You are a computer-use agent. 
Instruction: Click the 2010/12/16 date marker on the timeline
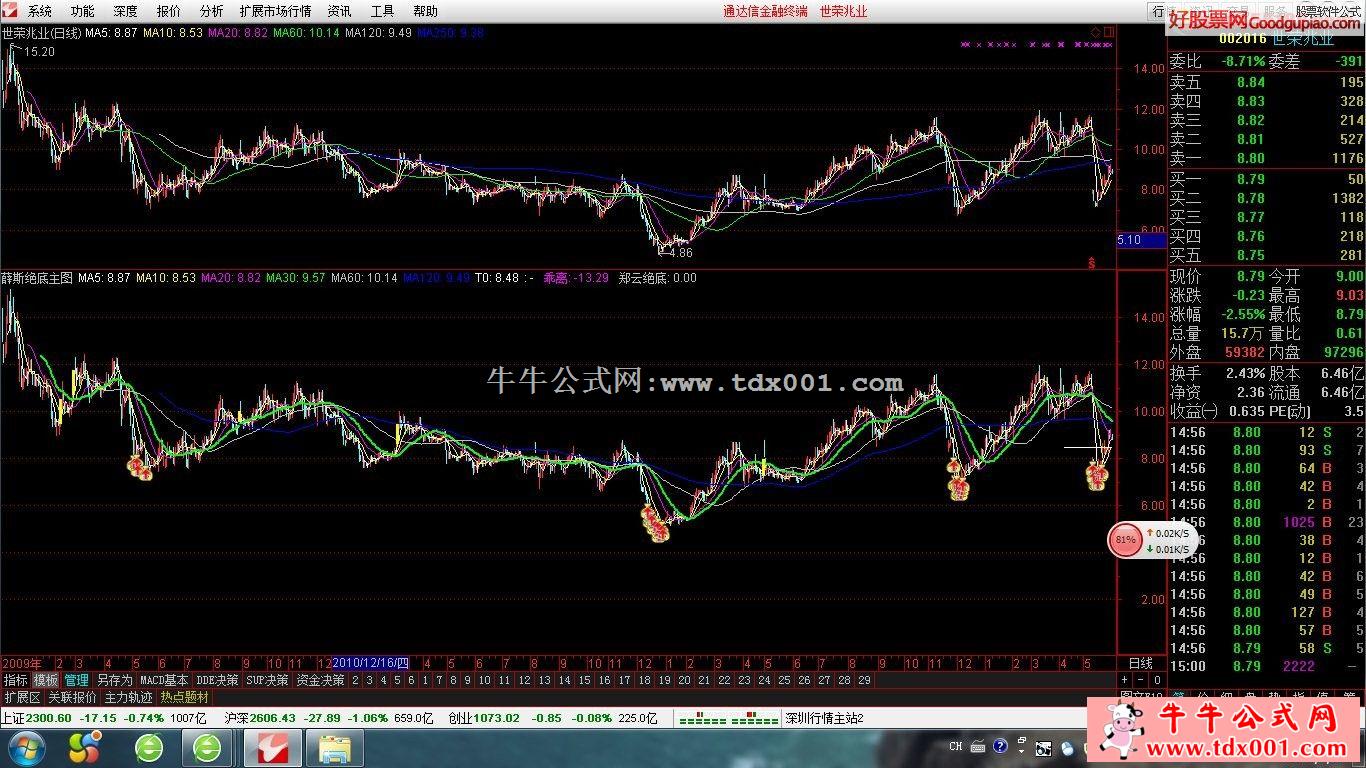(371, 663)
